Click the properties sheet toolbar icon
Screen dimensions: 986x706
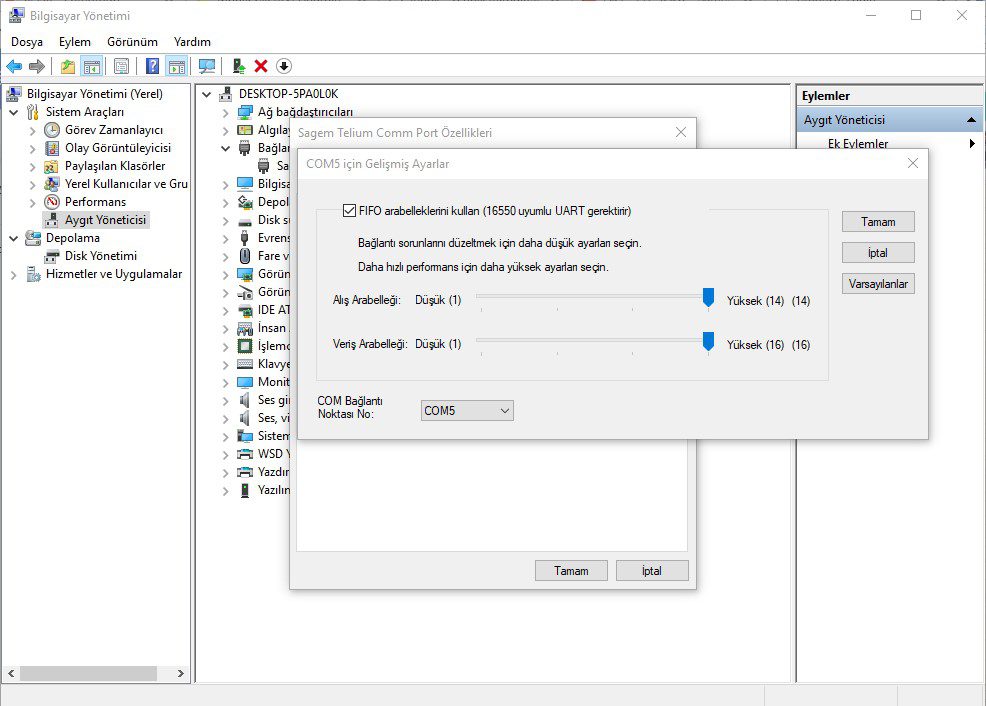(121, 66)
